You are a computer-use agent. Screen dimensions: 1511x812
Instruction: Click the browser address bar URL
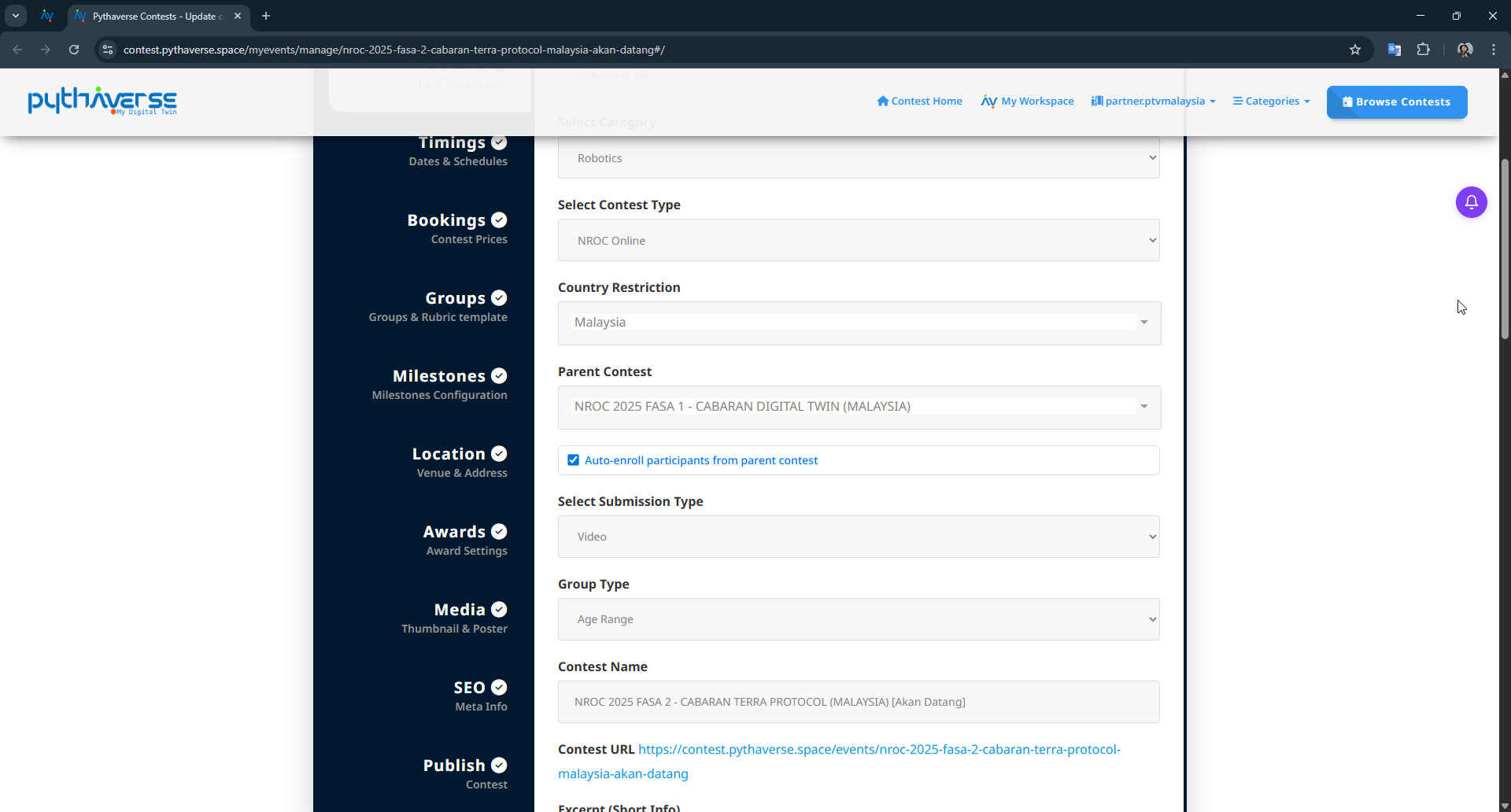click(x=394, y=50)
